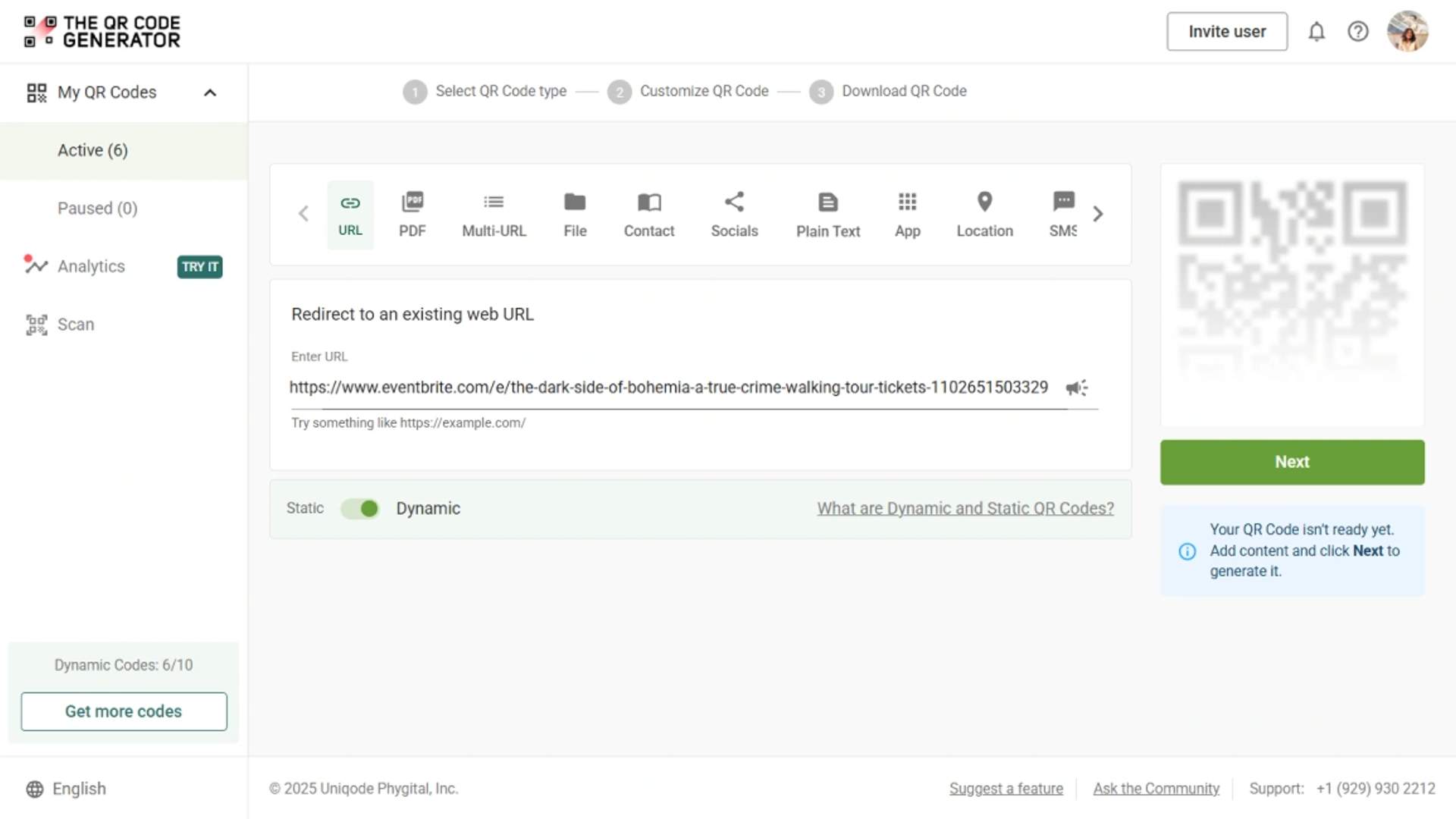Select the Plain Text QR code type

click(x=828, y=215)
